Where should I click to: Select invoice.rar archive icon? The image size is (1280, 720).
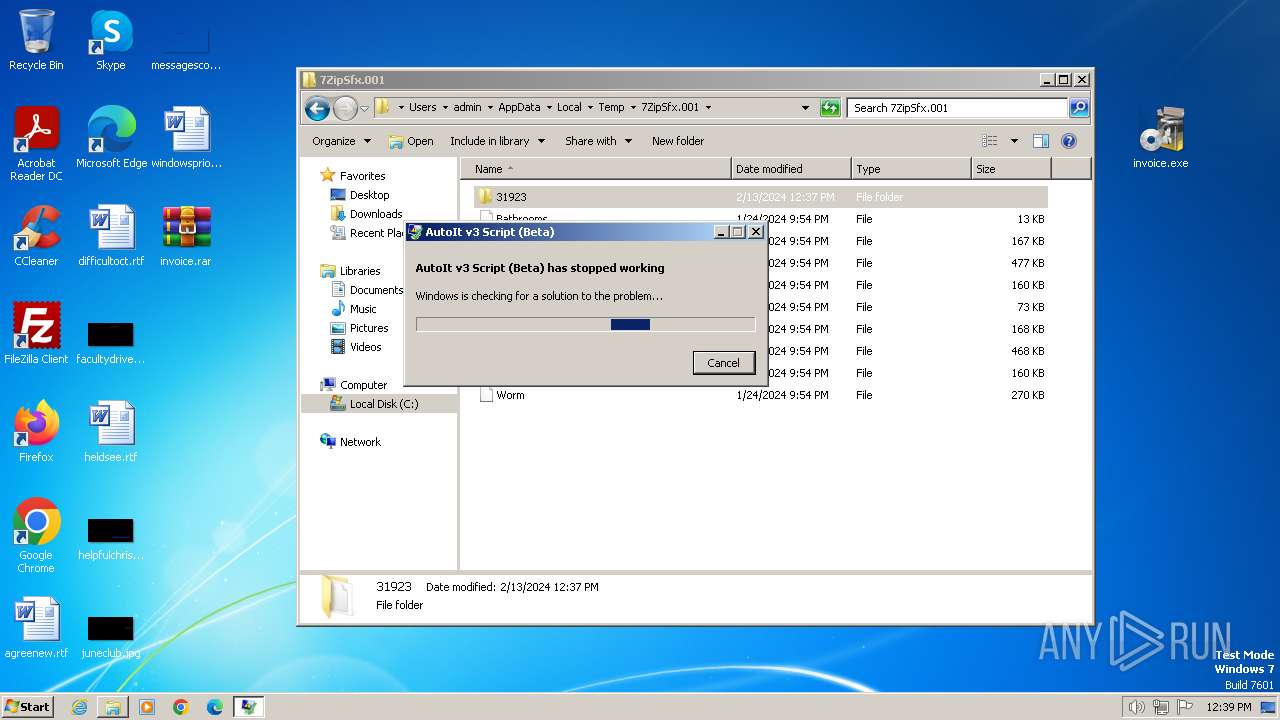click(186, 236)
